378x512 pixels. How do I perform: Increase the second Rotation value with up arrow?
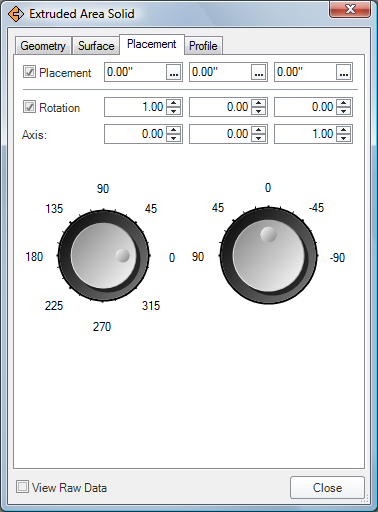pos(259,103)
